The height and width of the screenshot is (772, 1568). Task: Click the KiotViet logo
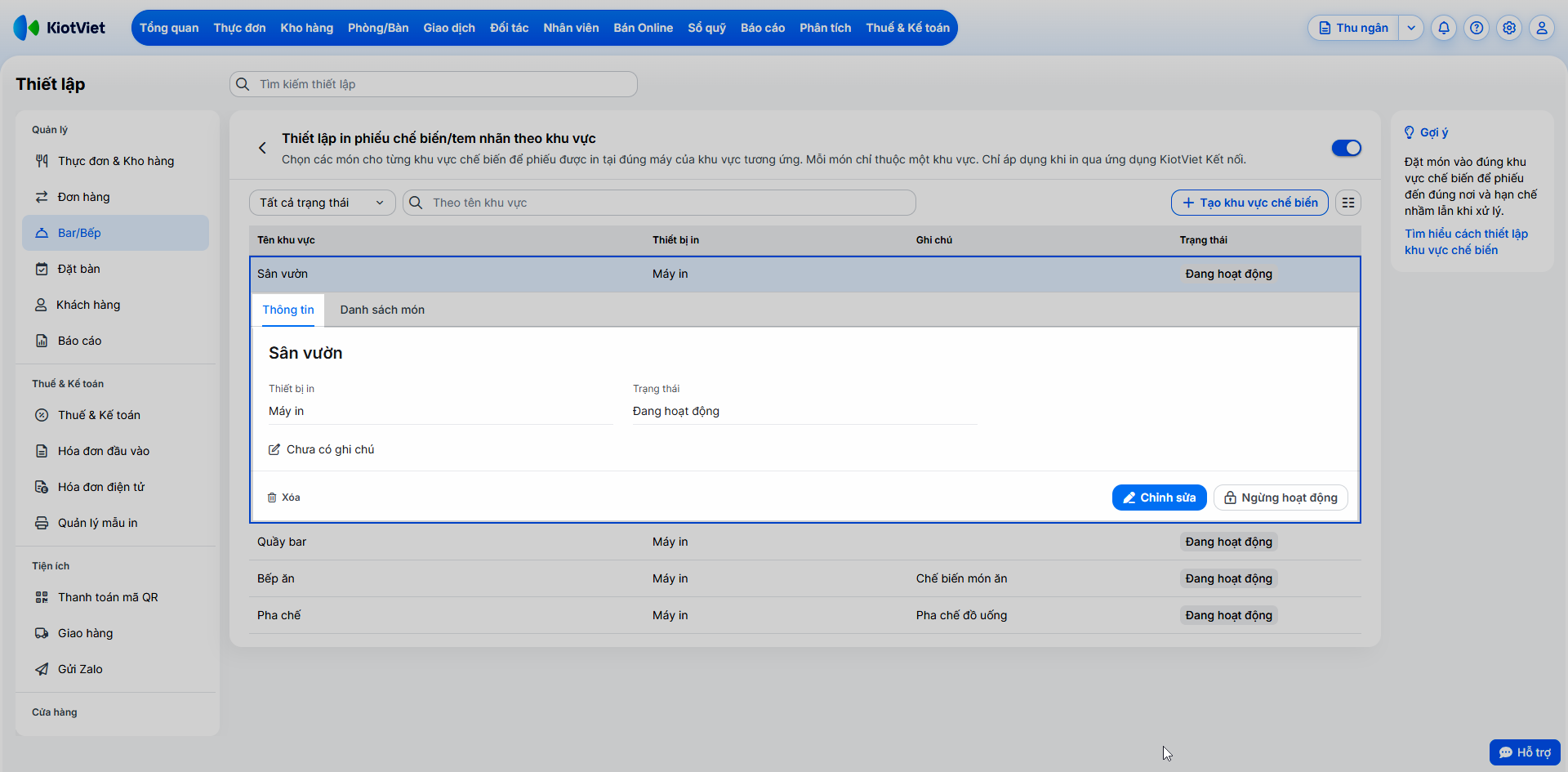click(60, 28)
